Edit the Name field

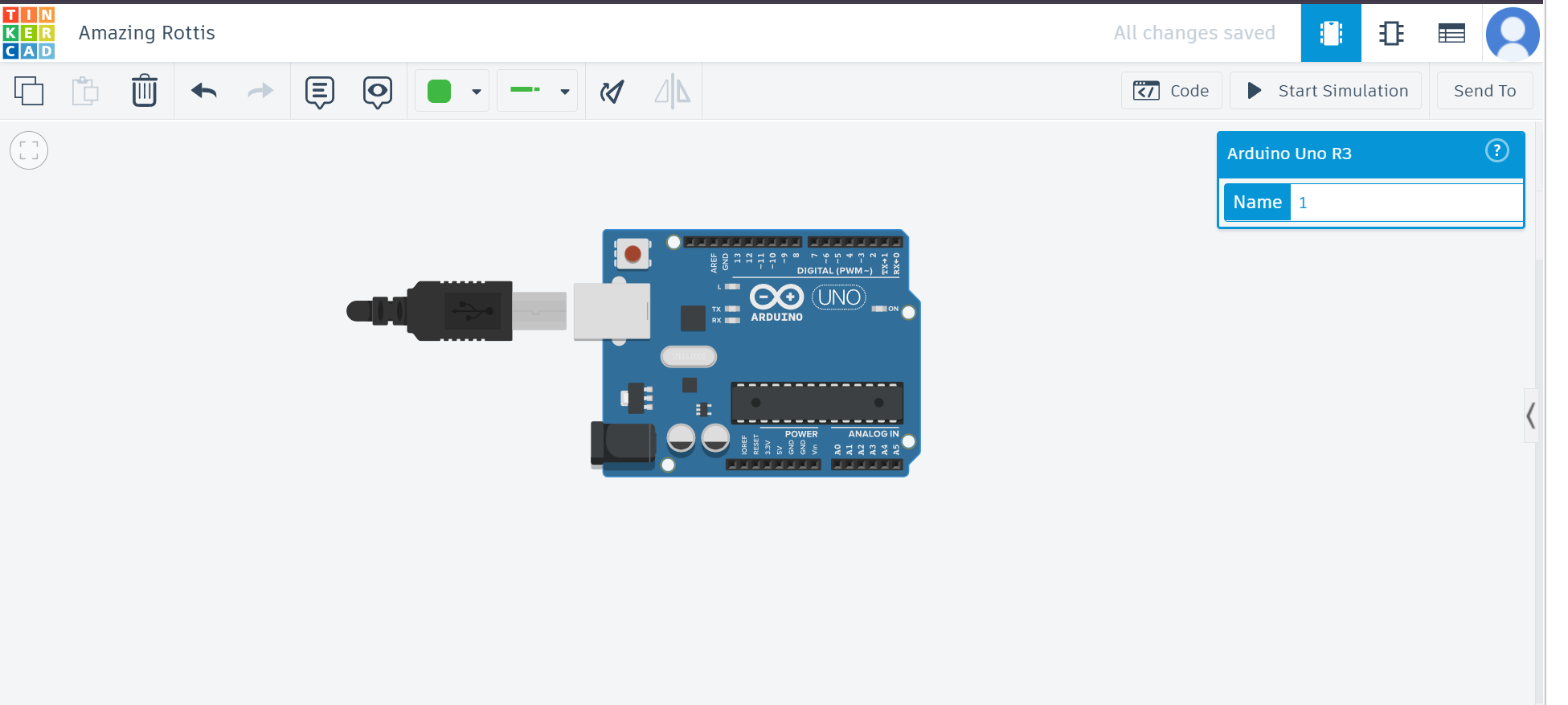[1406, 203]
